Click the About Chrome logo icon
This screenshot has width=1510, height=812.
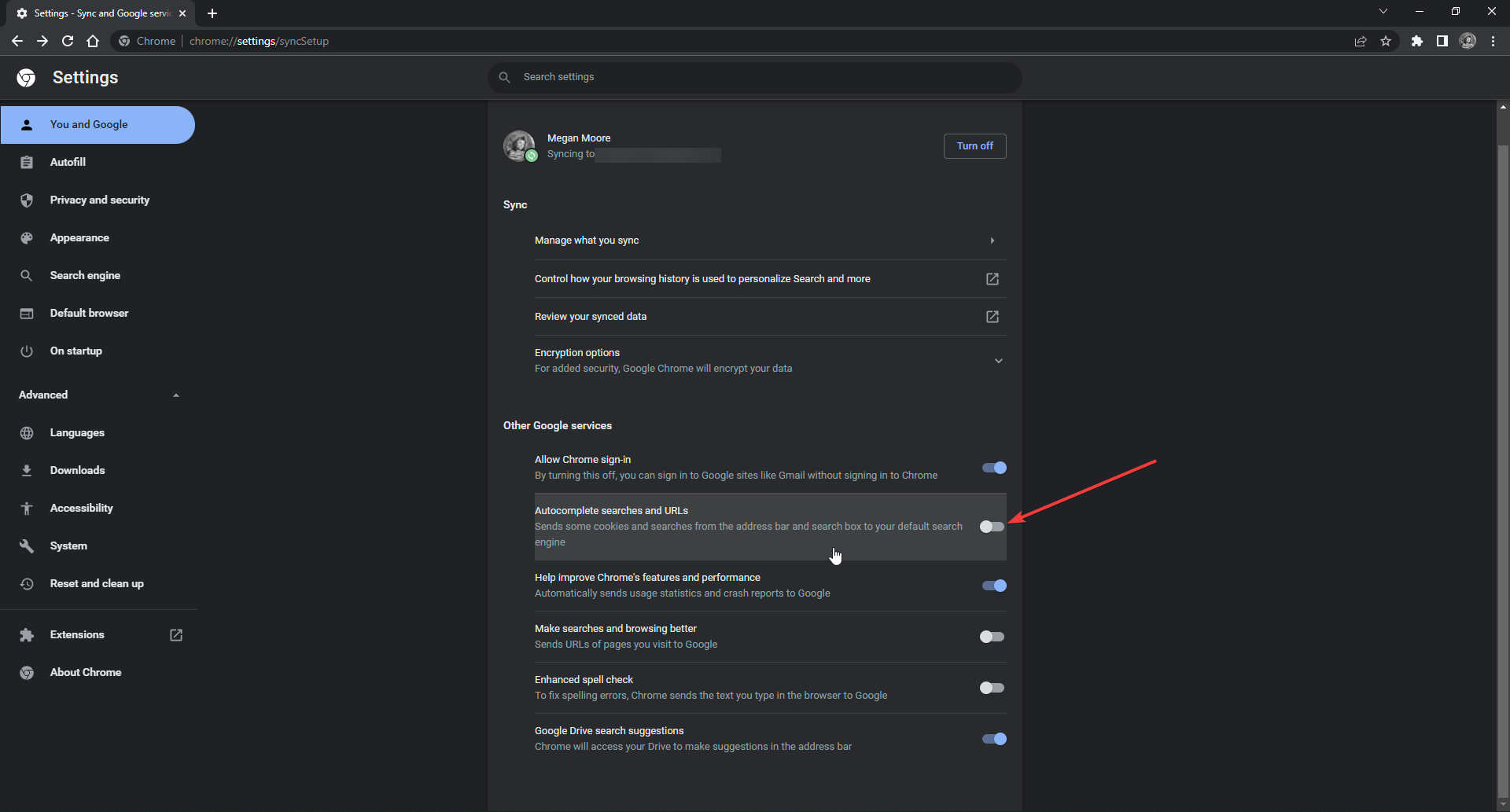(27, 672)
